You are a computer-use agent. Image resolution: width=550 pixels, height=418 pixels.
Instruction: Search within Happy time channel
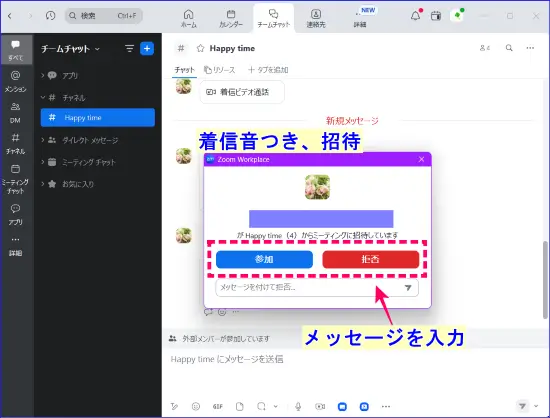pyautogui.click(x=509, y=48)
